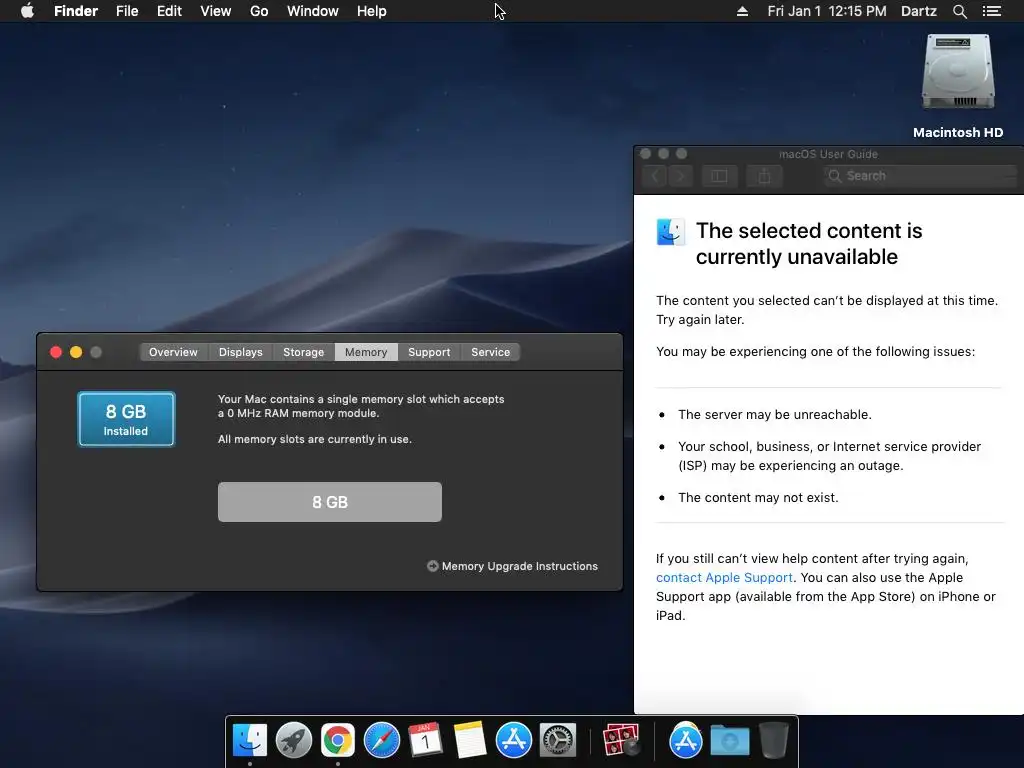Open Finder from the Dock
The width and height of the screenshot is (1024, 768).
[x=249, y=741]
